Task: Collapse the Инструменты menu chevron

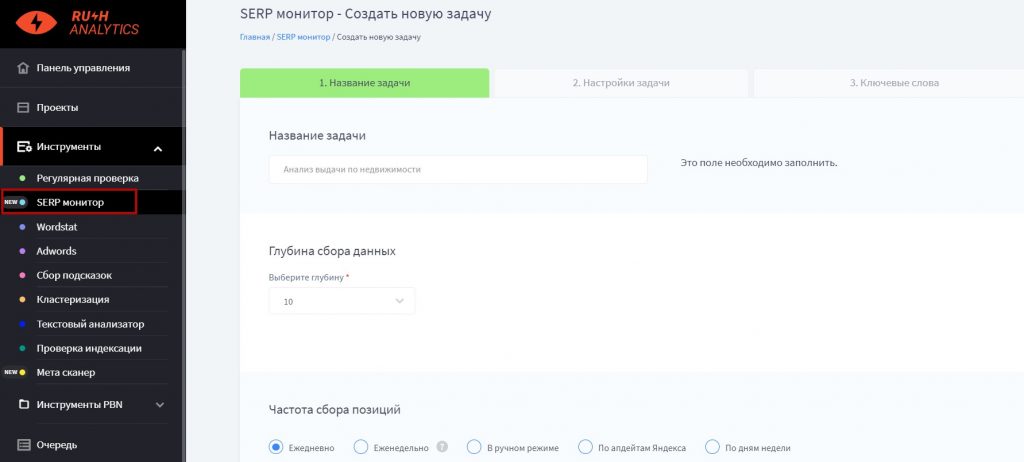Action: 158,148
